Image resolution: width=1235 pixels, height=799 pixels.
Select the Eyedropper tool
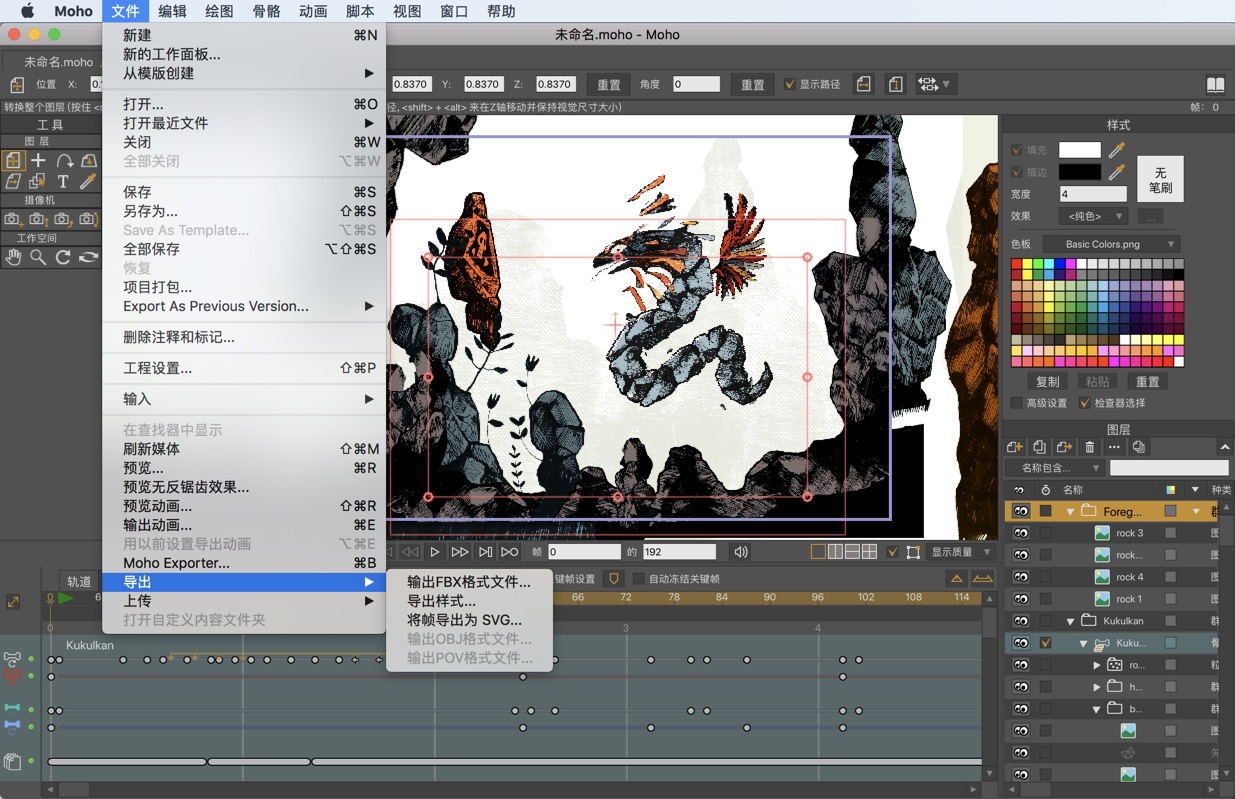pos(87,181)
